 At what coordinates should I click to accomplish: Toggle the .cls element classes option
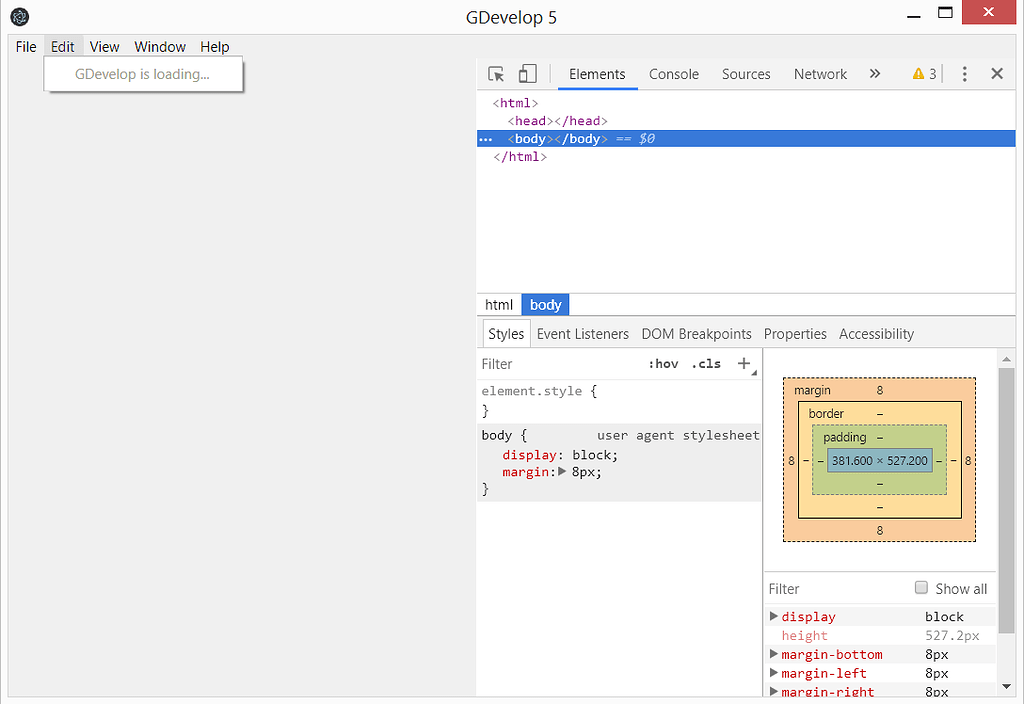click(706, 364)
